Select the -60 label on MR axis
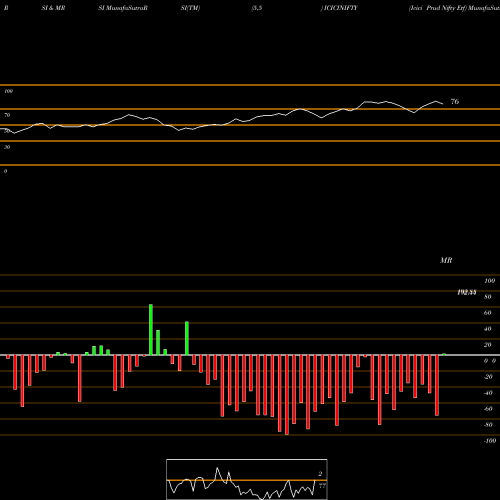The image size is (500, 500). [488, 409]
